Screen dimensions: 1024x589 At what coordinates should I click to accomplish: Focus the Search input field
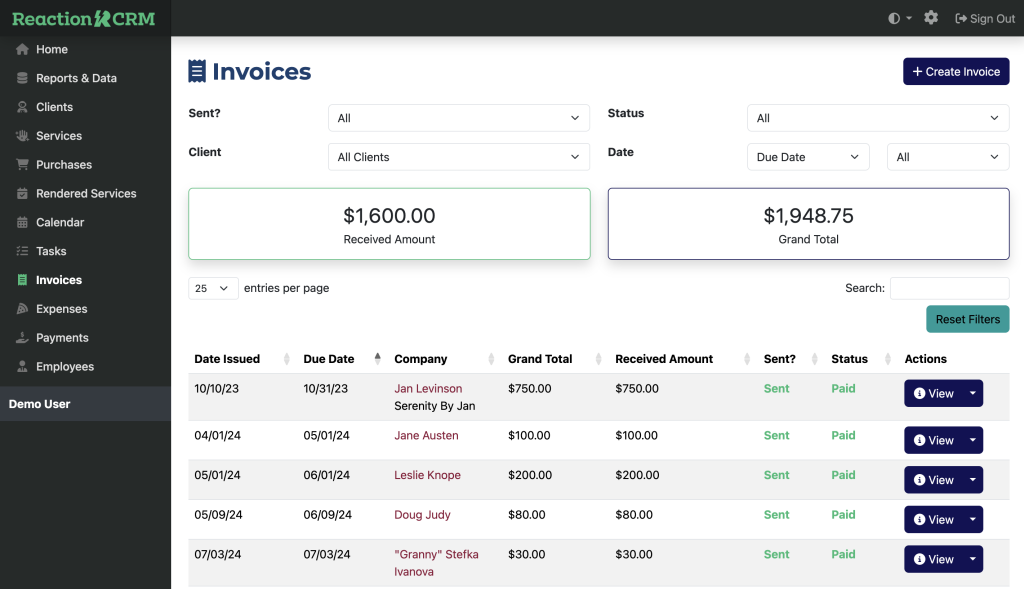(x=949, y=288)
